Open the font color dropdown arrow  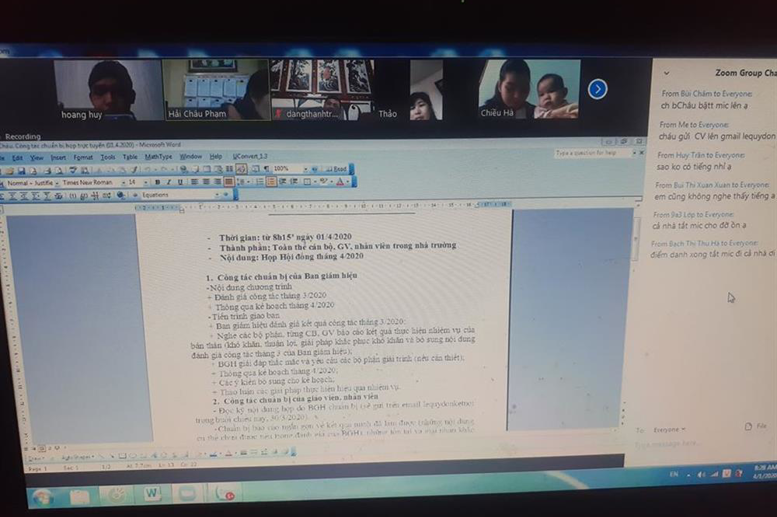click(x=348, y=181)
